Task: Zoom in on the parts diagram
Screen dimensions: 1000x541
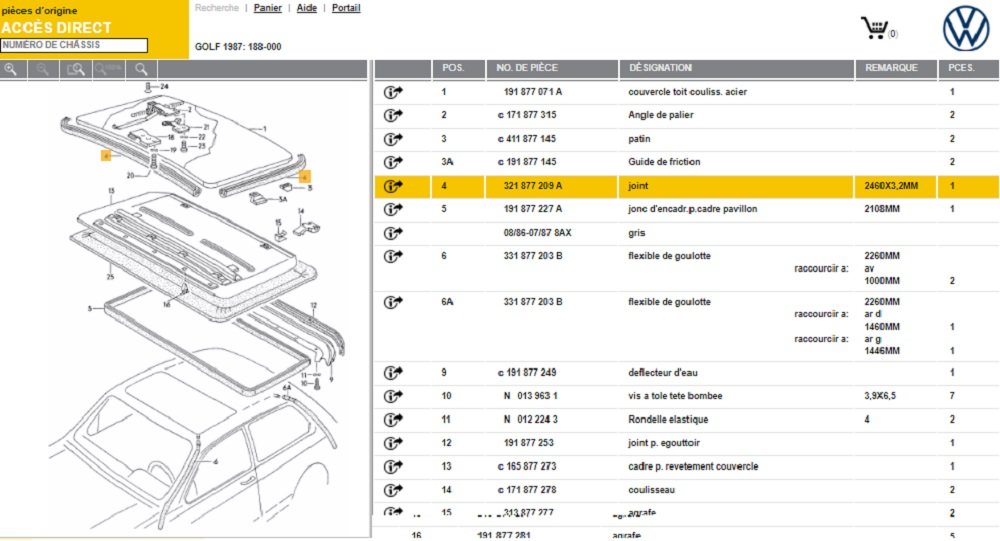Action: coord(11,70)
